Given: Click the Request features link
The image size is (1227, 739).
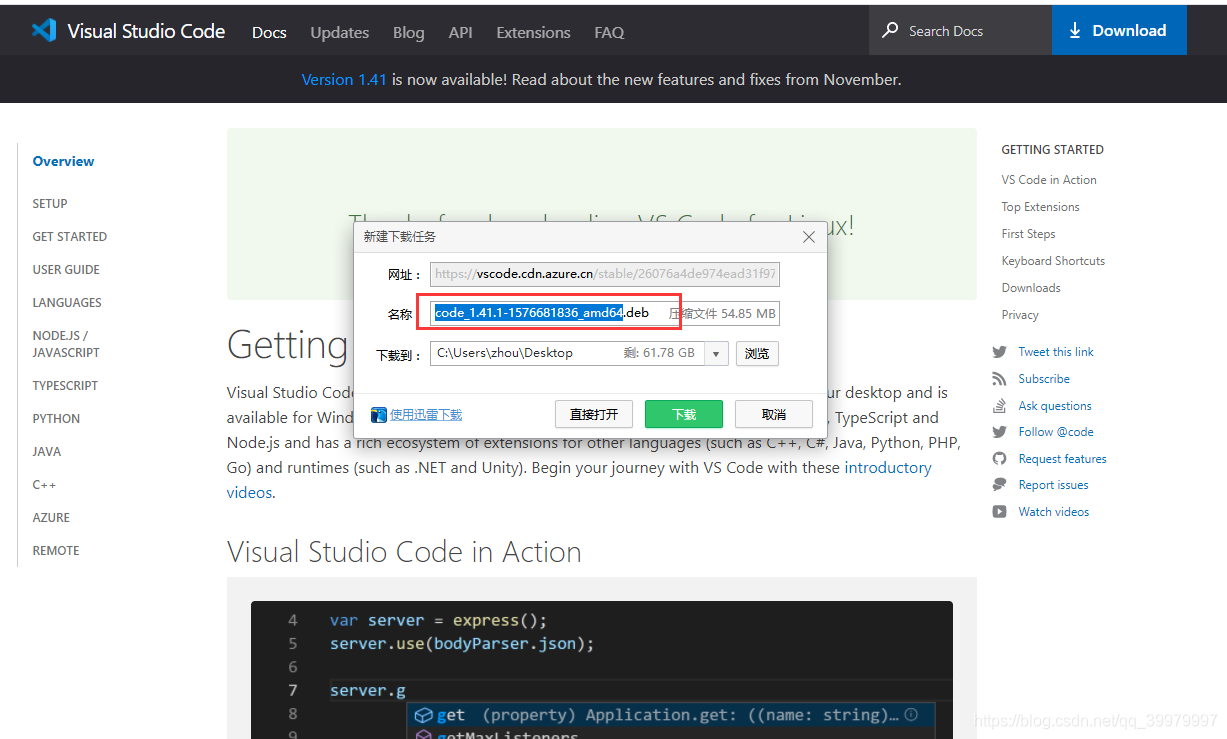Looking at the screenshot, I should pyautogui.click(x=1062, y=459).
